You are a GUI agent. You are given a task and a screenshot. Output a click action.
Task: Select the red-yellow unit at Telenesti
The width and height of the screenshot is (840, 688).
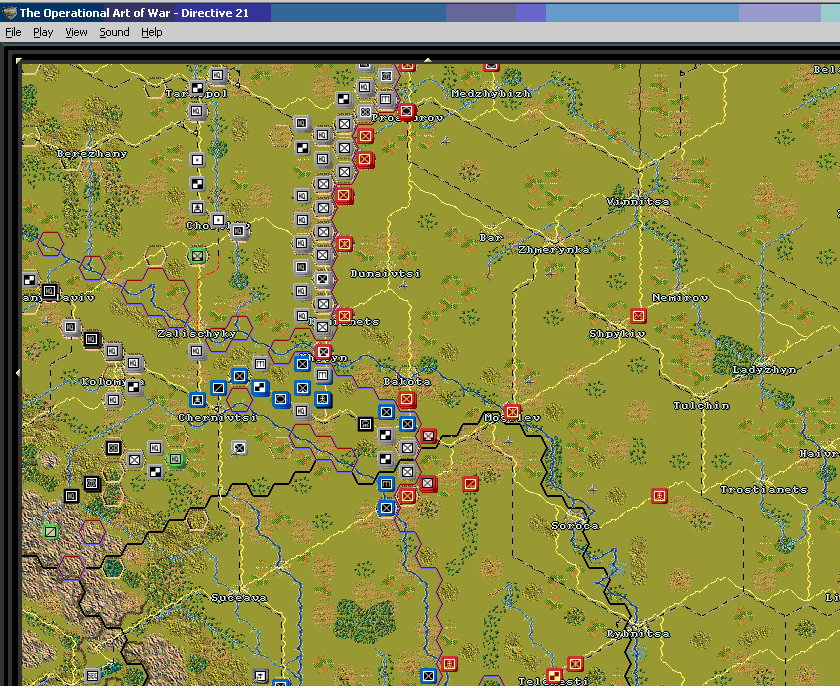554,676
